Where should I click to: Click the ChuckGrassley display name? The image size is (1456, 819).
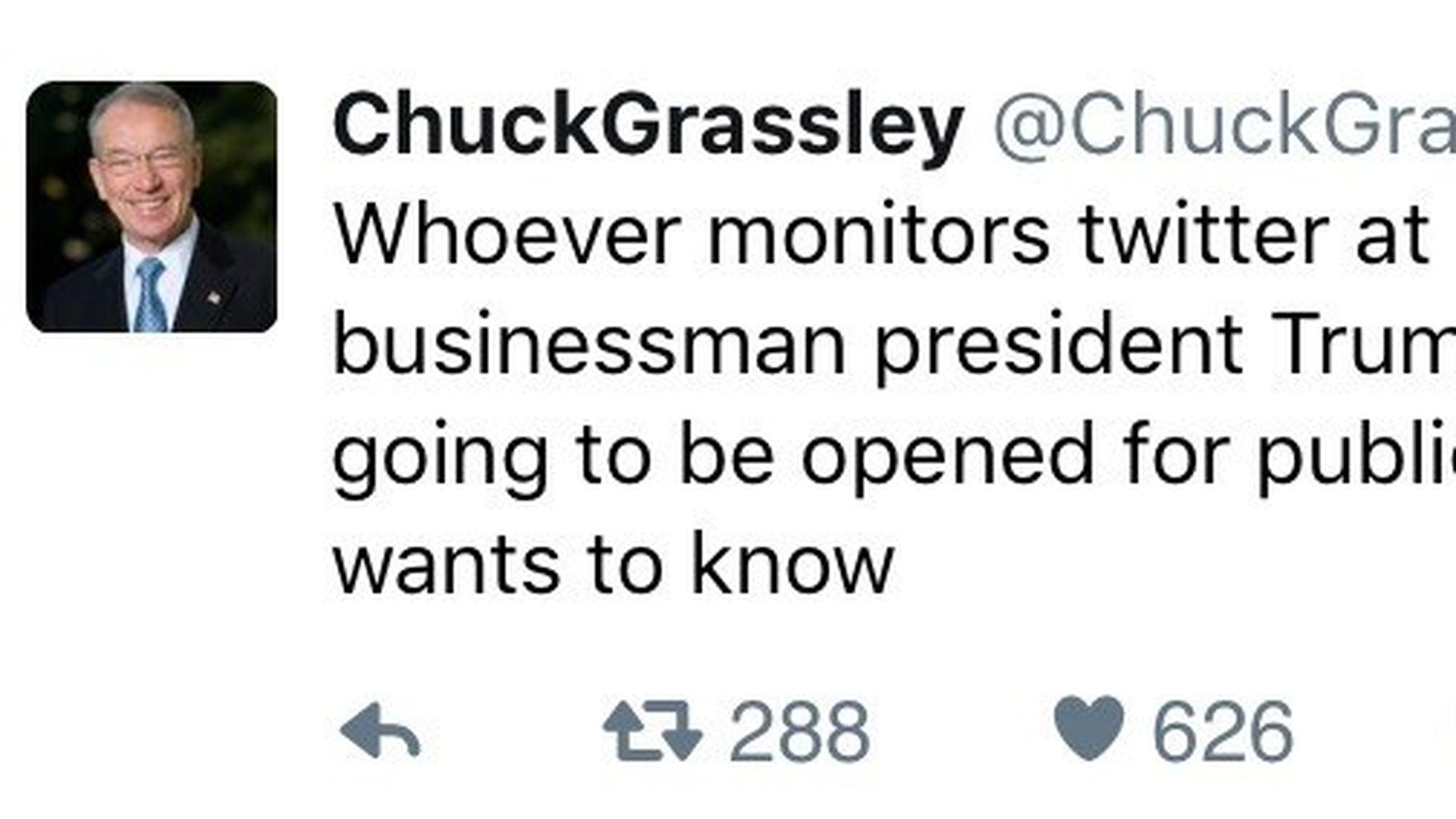pyautogui.click(x=648, y=126)
